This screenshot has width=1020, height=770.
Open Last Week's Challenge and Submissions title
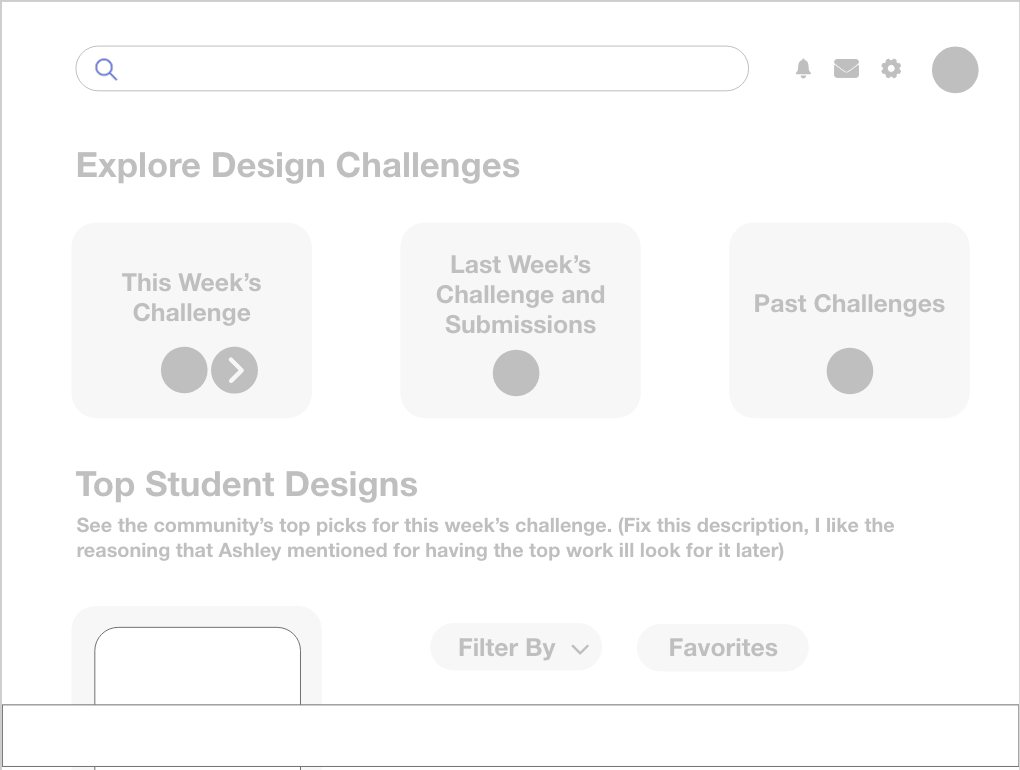tap(520, 294)
